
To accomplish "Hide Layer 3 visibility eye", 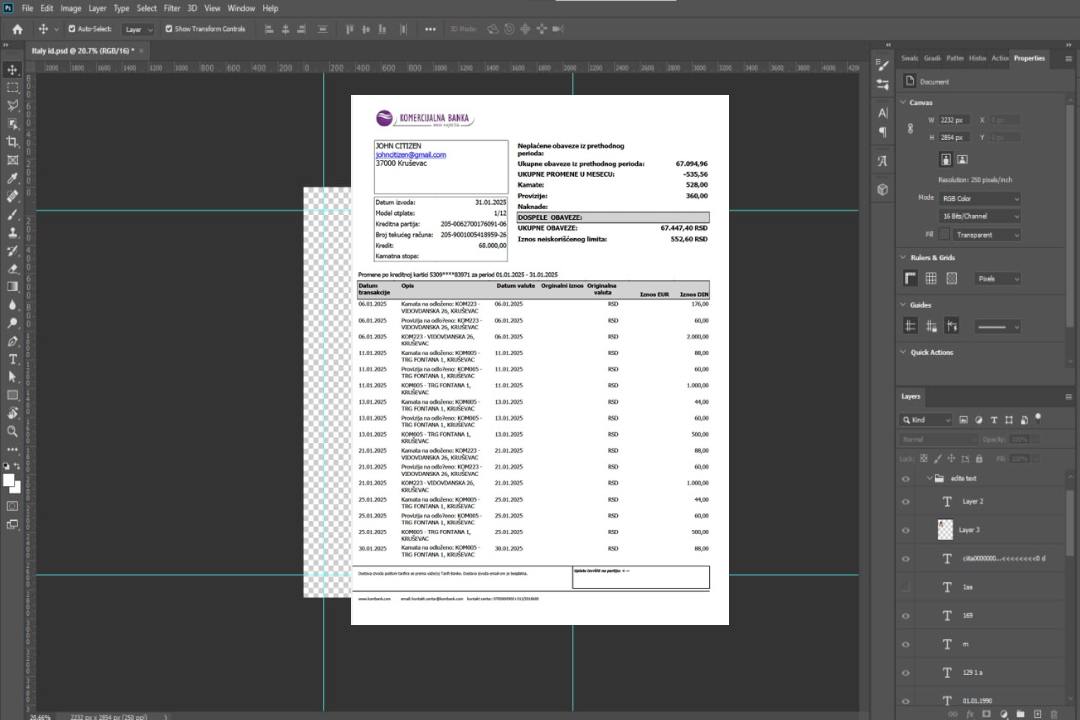I will click(906, 531).
